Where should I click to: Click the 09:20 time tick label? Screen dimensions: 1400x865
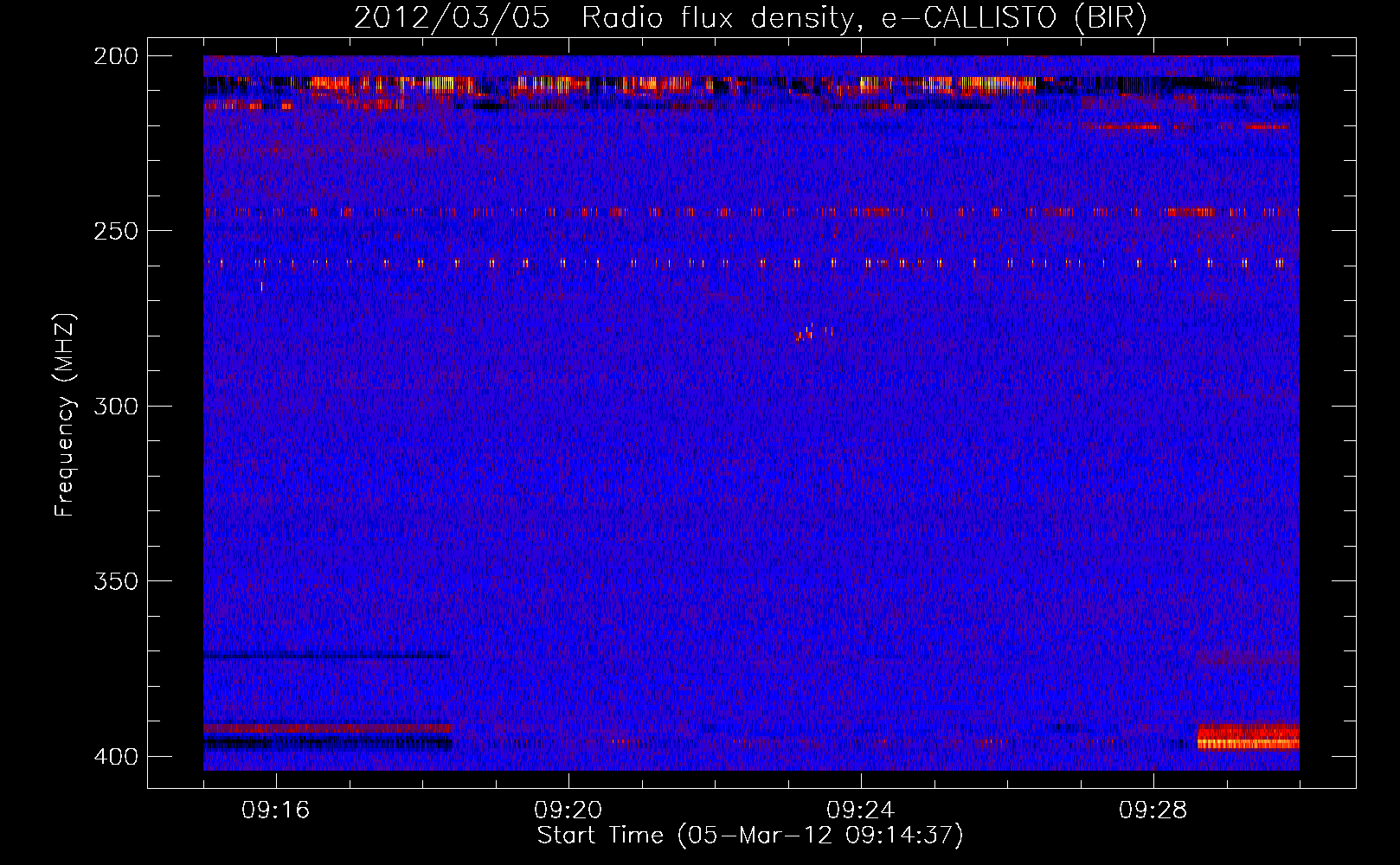[568, 810]
